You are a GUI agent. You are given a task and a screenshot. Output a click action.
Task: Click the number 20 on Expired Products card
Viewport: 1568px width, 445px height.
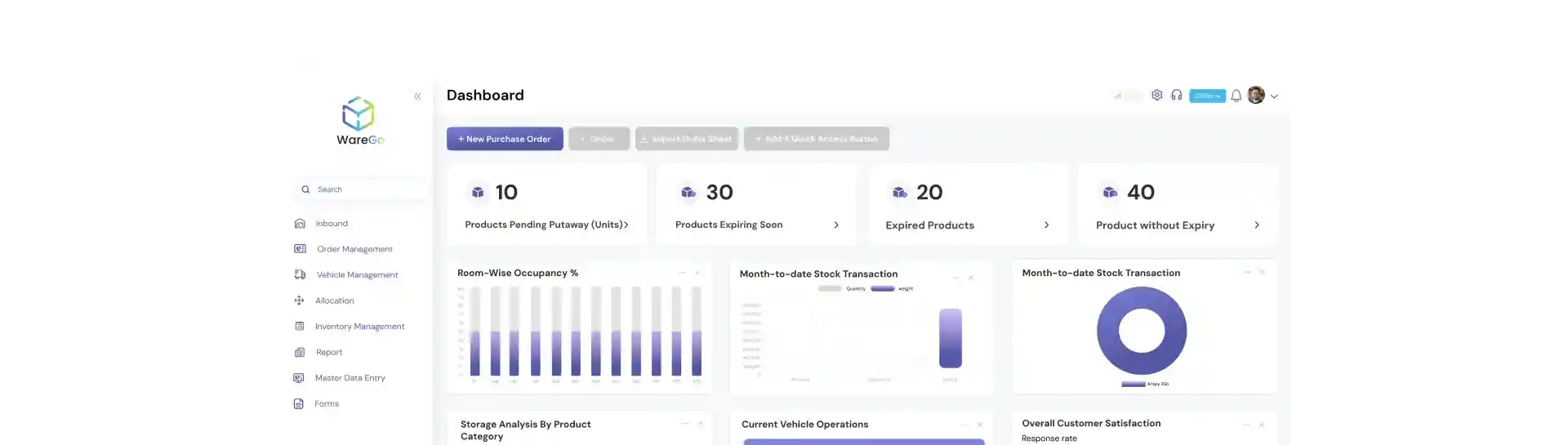[929, 193]
